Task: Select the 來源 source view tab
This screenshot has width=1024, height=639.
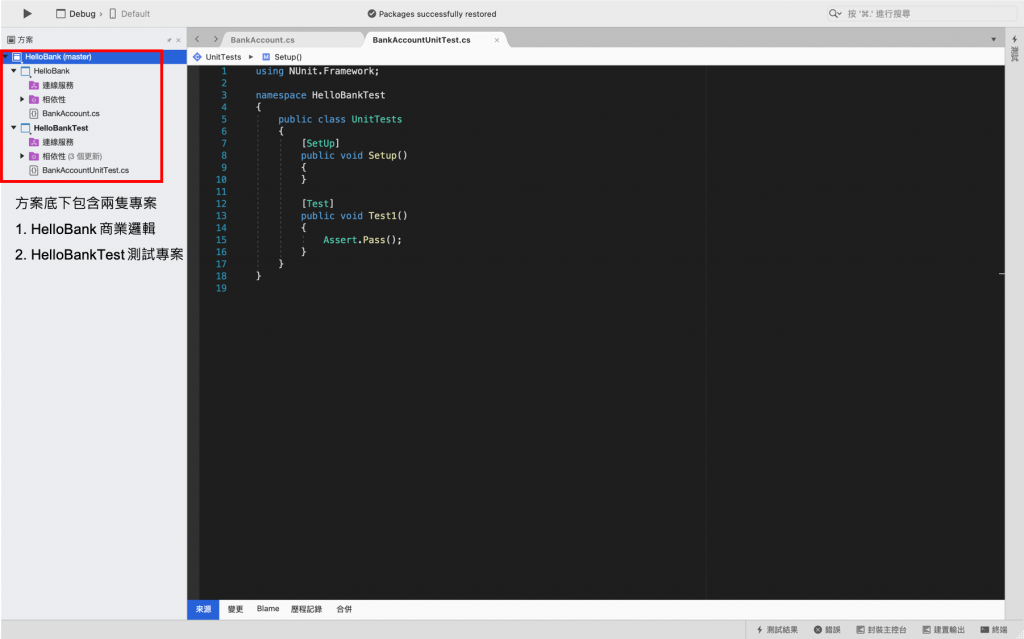Action: [x=203, y=609]
